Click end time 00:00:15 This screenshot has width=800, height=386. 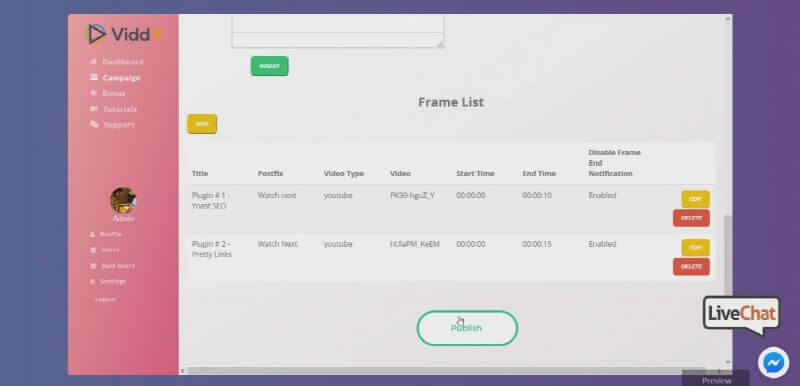point(537,244)
